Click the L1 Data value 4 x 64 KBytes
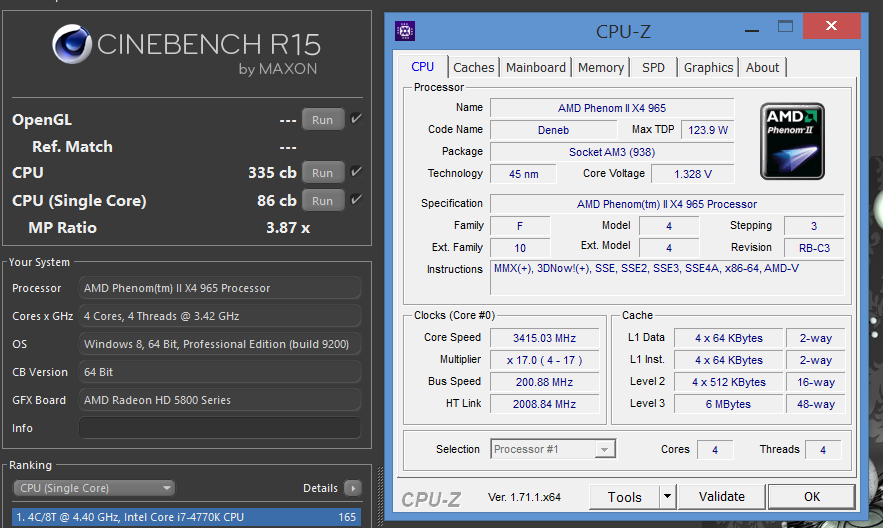The width and height of the screenshot is (883, 528). [728, 338]
